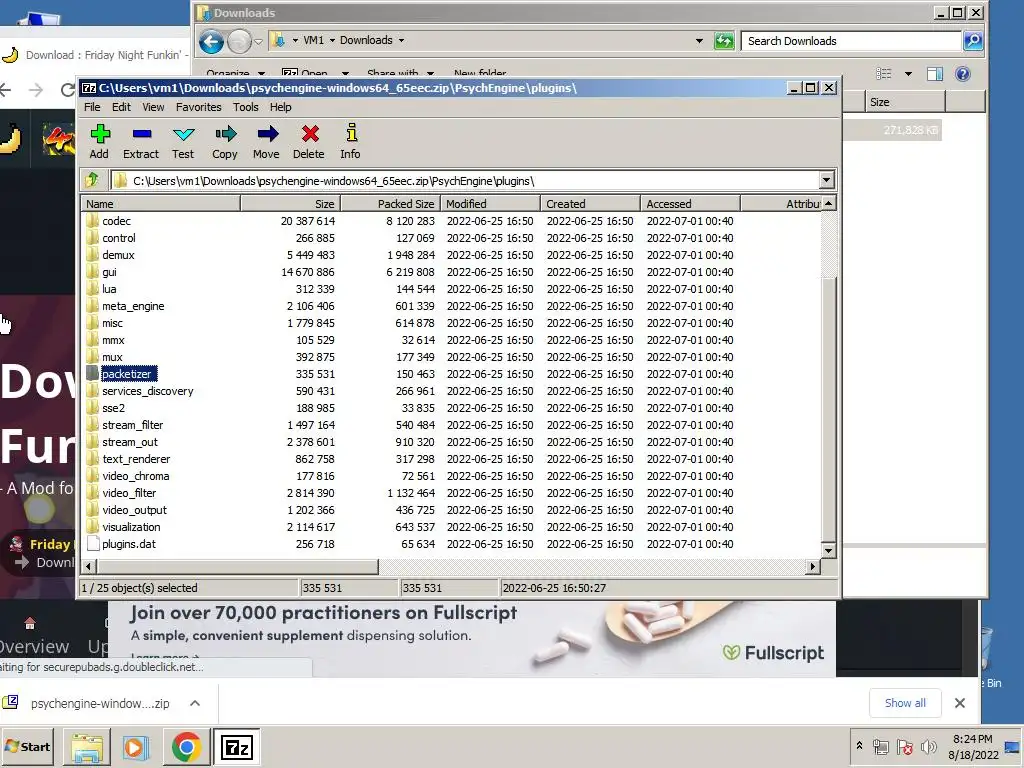This screenshot has height=768, width=1024.
Task: Toggle Explorer preview pane icon
Action: 935,74
